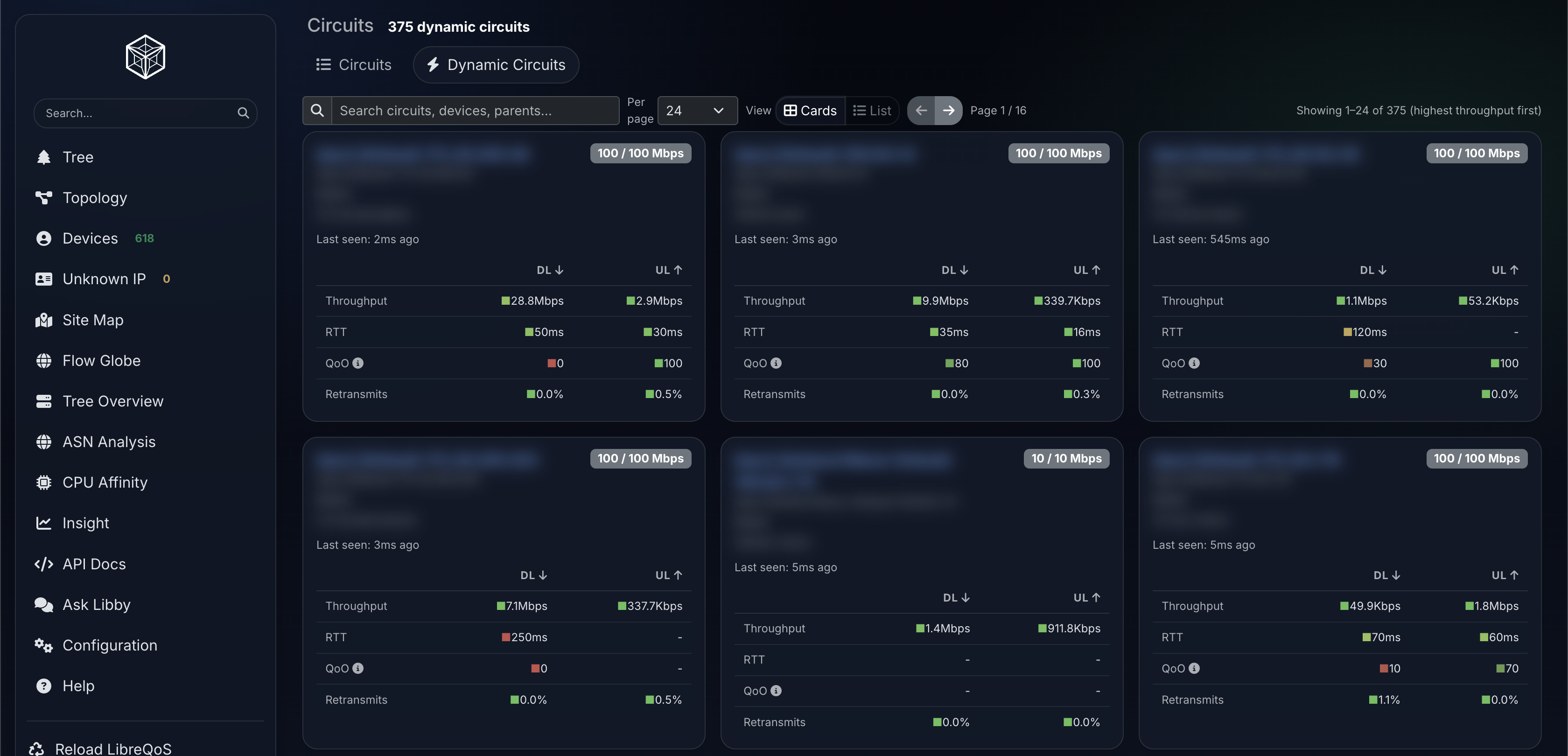
Task: Open the Configuration gears icon
Action: pos(44,645)
